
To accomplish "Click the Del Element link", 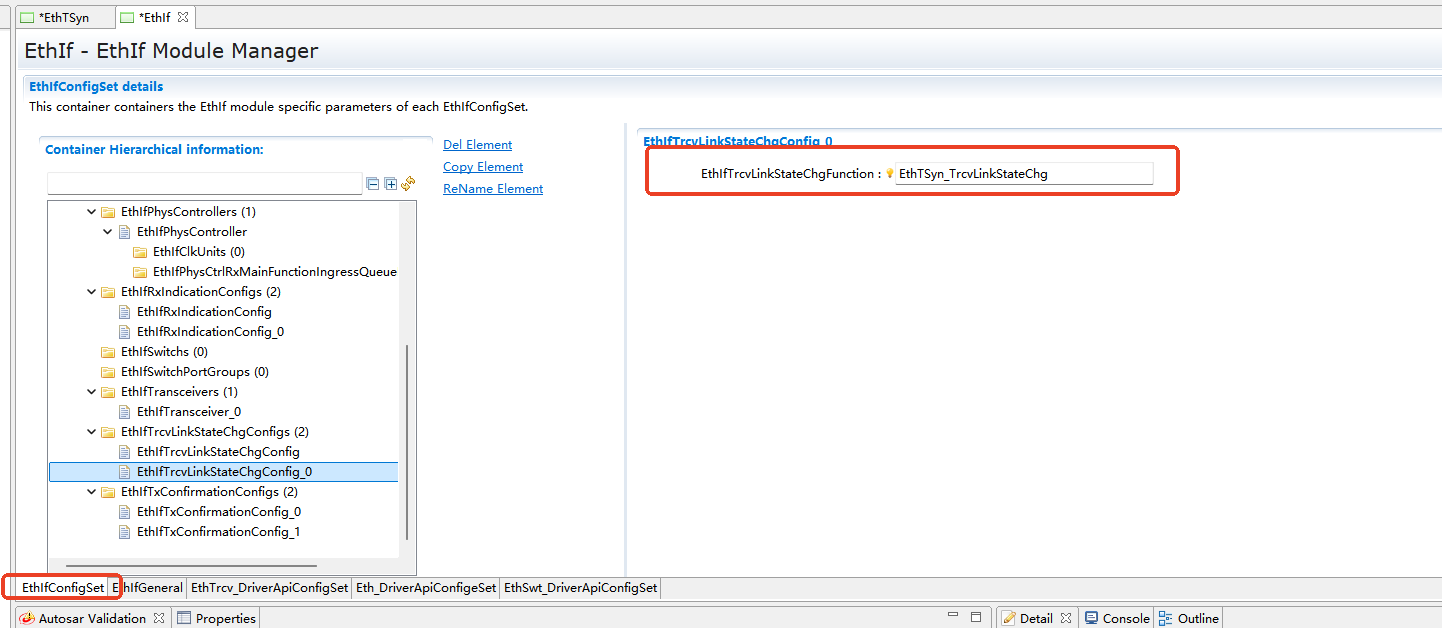I will coord(477,144).
